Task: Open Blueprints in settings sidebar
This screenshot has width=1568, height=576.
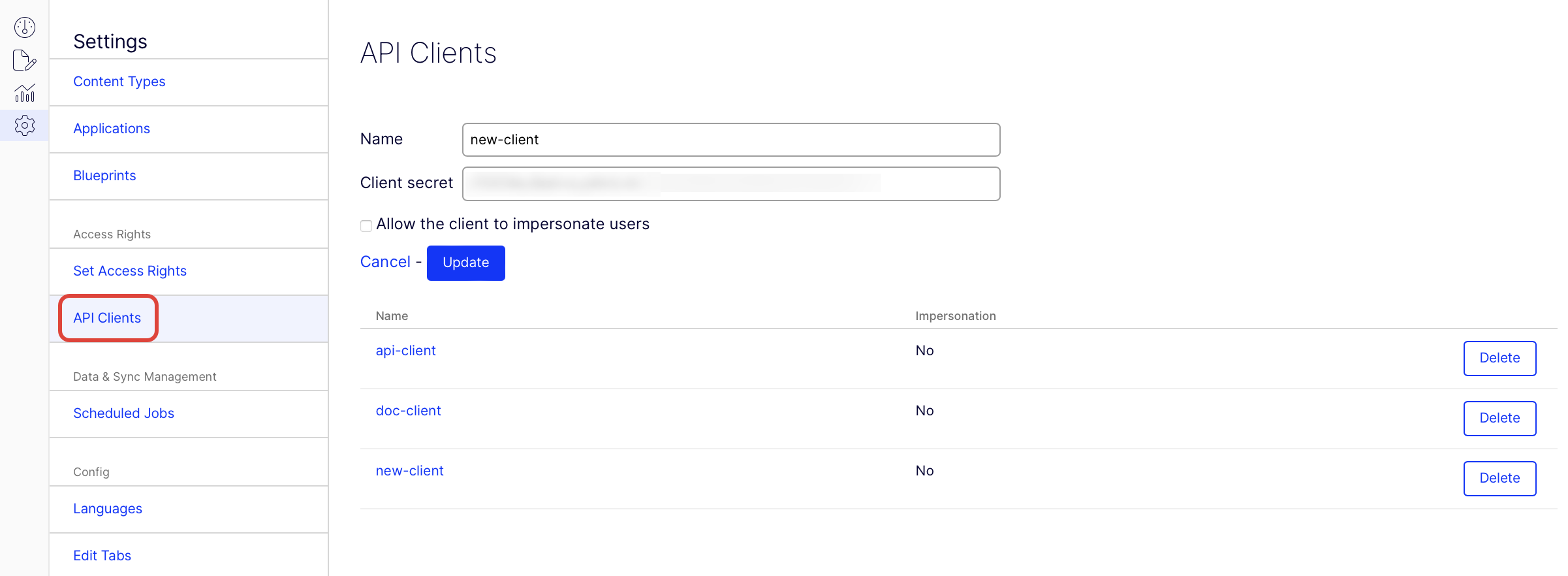Action: [x=104, y=176]
